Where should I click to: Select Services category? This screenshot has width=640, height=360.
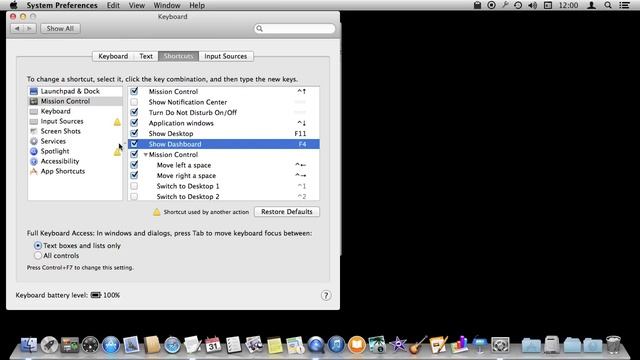[x=75, y=141]
